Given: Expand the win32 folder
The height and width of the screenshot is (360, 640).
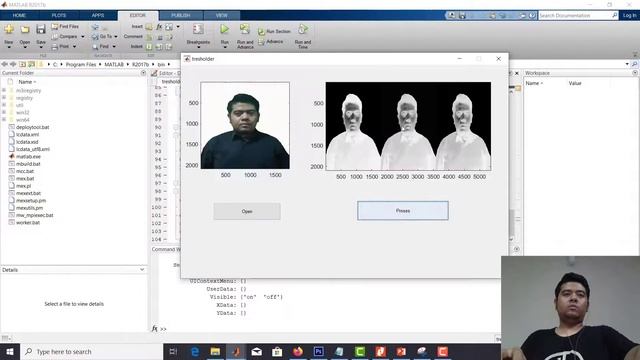Looking at the screenshot, I should click(x=4, y=113).
